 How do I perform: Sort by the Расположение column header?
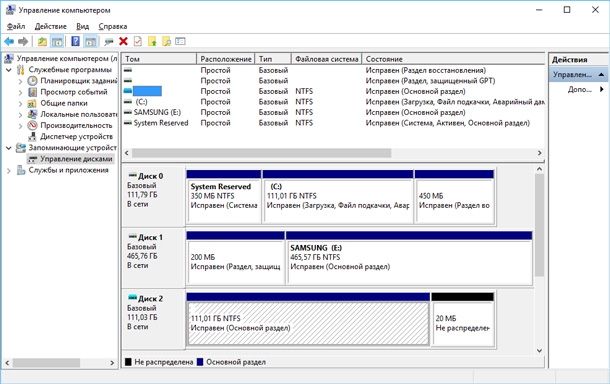tap(226, 59)
